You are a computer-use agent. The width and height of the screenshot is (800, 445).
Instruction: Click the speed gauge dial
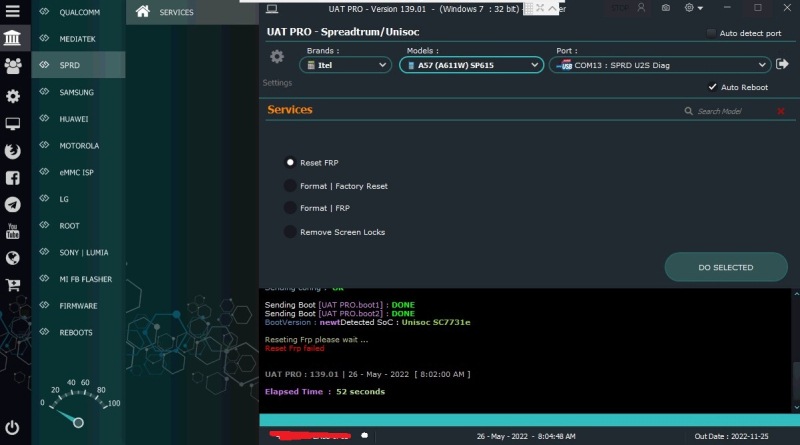point(78,404)
